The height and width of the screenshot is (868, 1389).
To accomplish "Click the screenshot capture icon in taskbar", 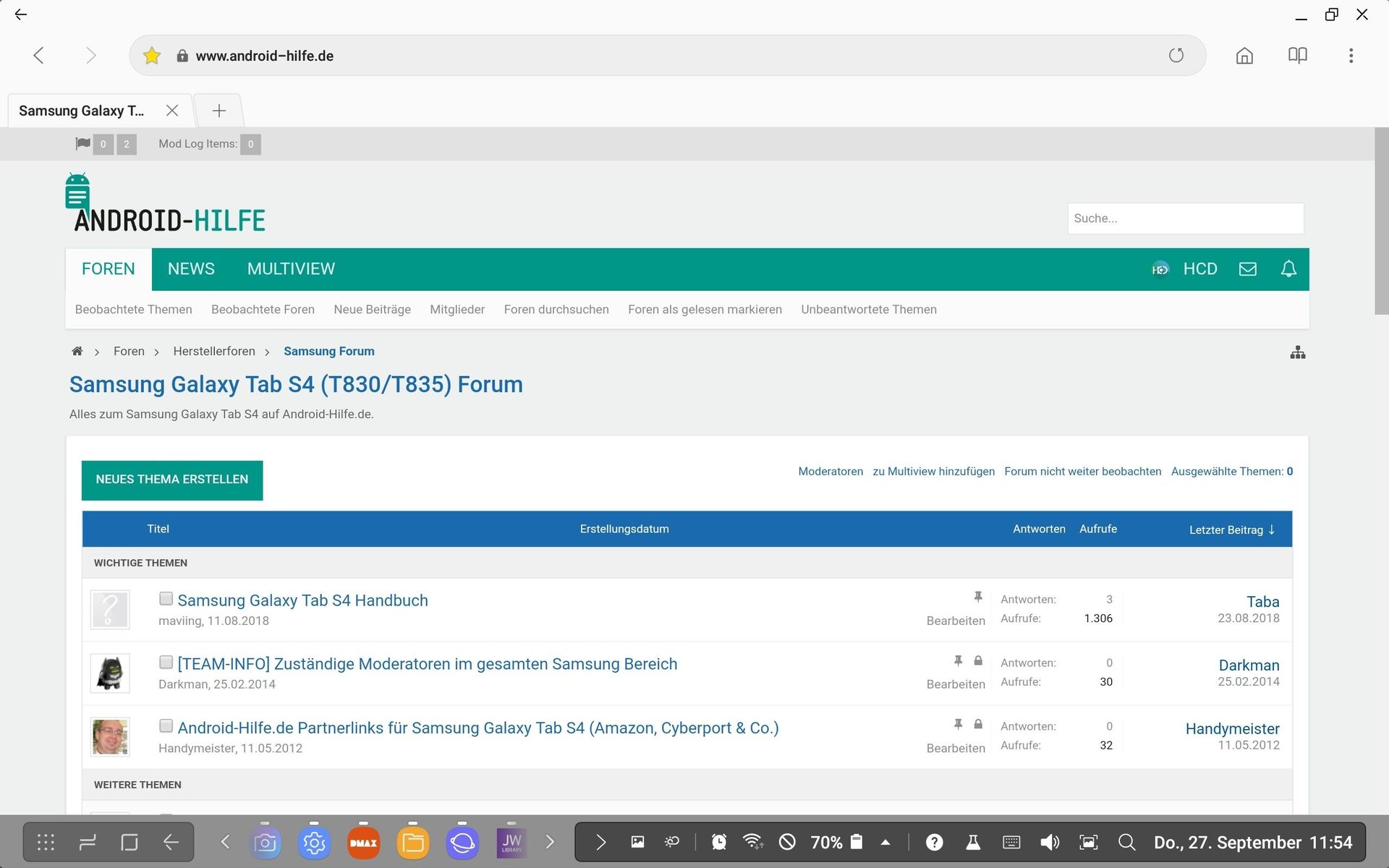I will pyautogui.click(x=1088, y=842).
